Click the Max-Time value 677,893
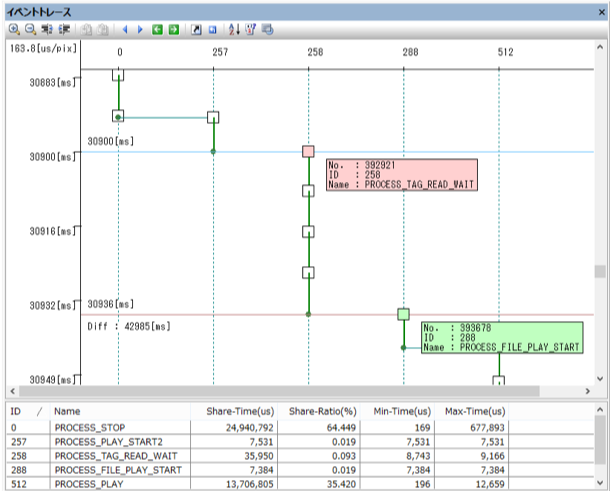This screenshot has width=610, height=491. (x=487, y=428)
